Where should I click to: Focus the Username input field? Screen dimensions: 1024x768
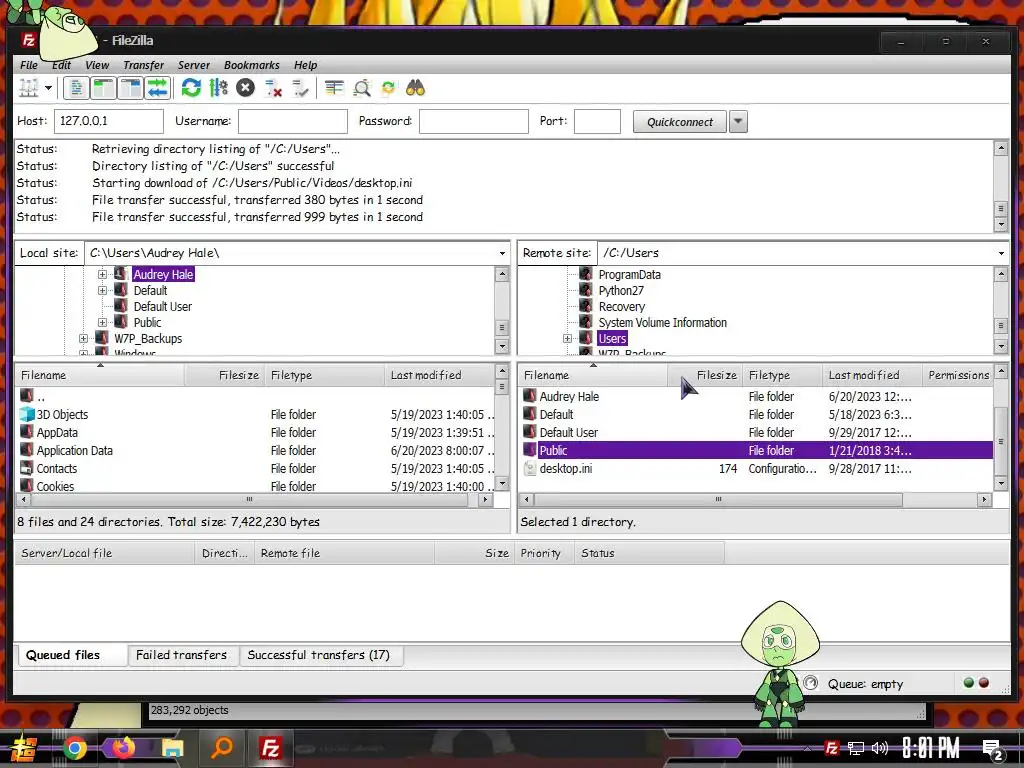(x=293, y=121)
